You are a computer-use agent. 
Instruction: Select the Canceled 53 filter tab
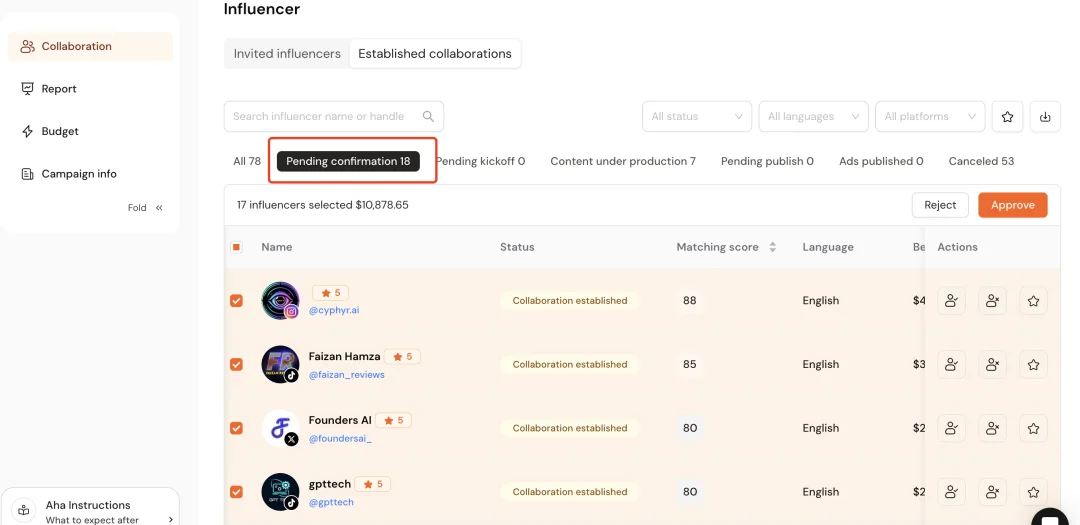click(980, 161)
